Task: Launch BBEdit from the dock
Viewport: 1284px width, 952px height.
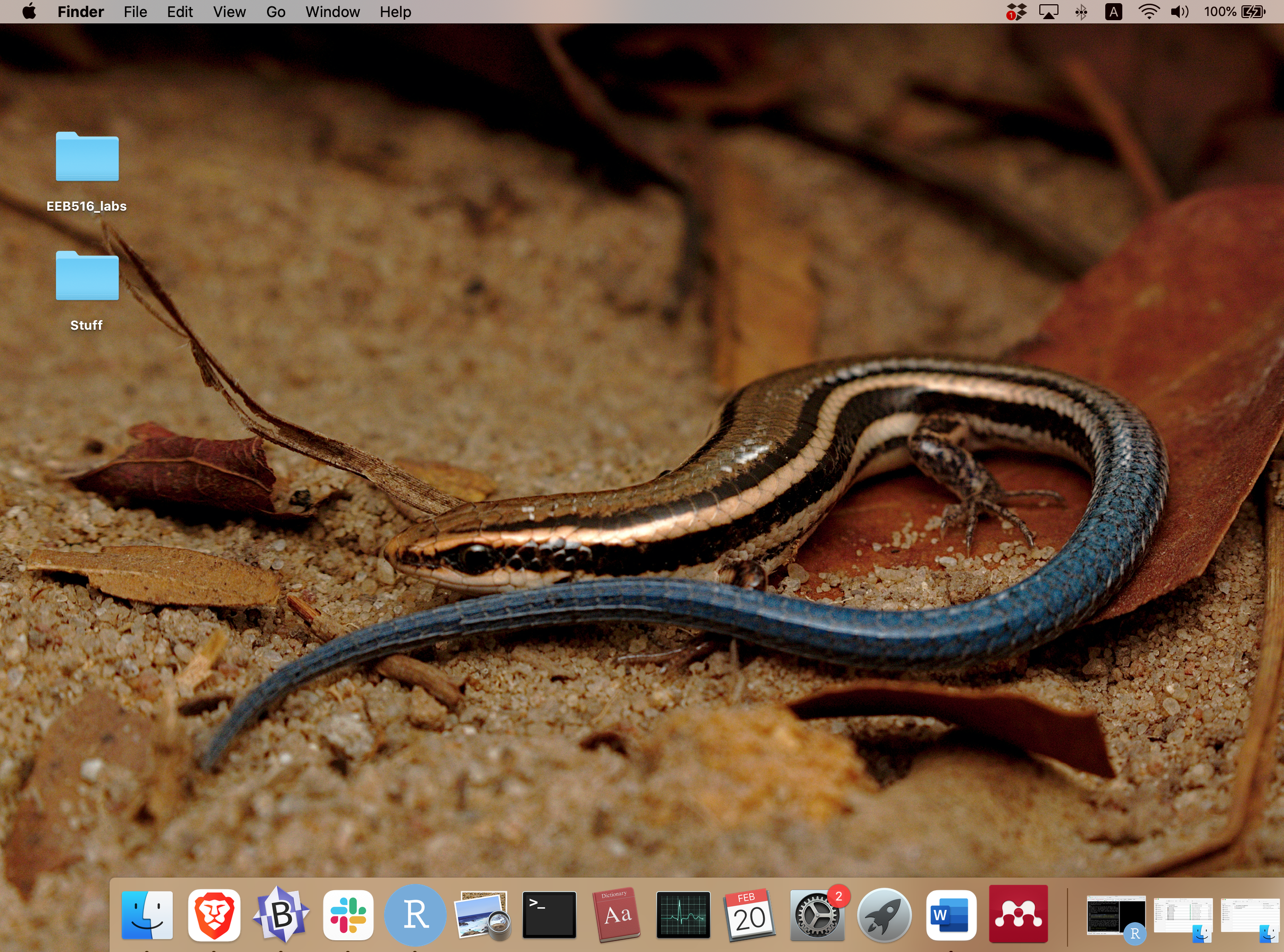Action: coord(281,915)
